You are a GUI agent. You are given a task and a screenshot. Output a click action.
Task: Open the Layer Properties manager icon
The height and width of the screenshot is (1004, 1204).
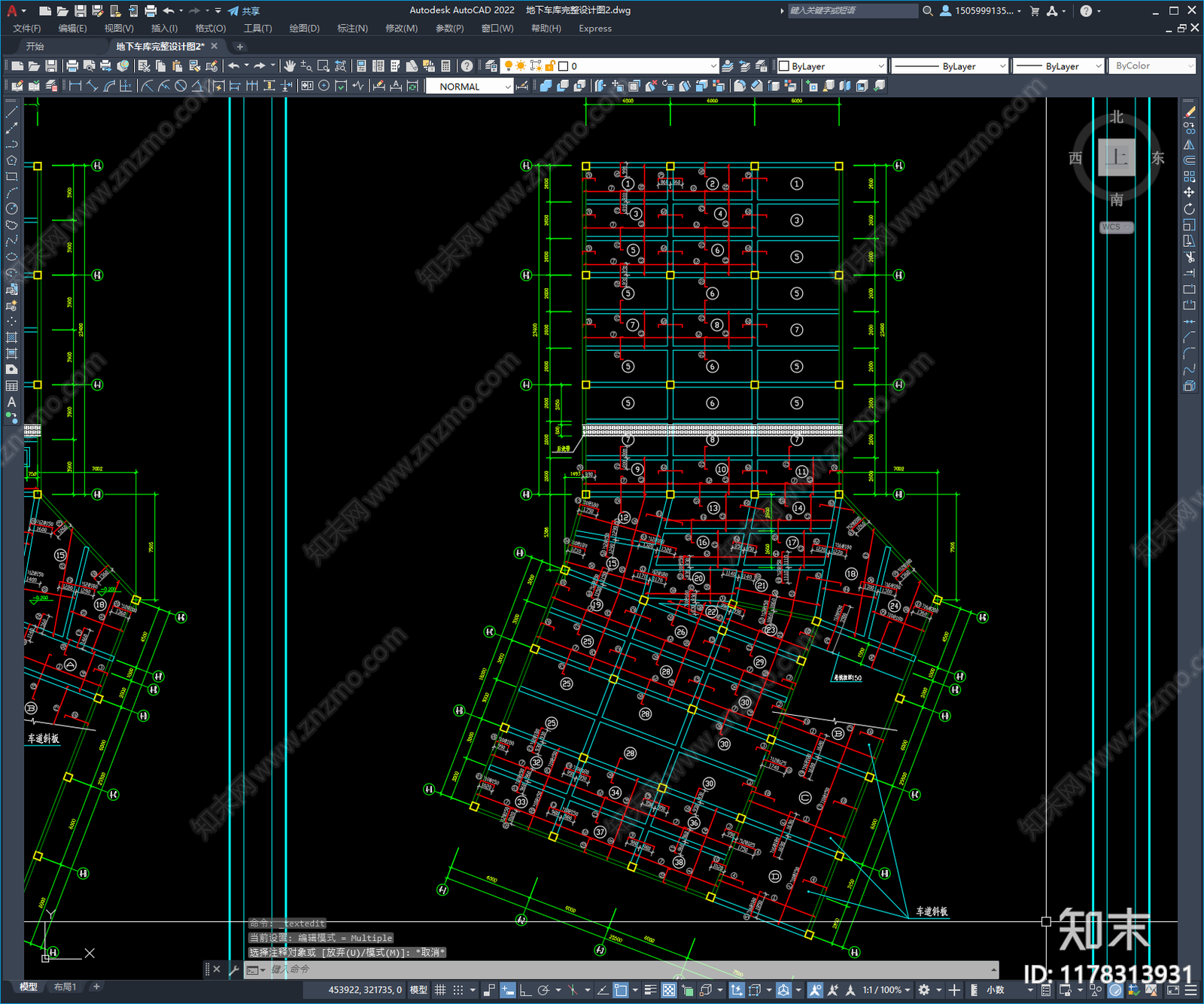pos(491,66)
